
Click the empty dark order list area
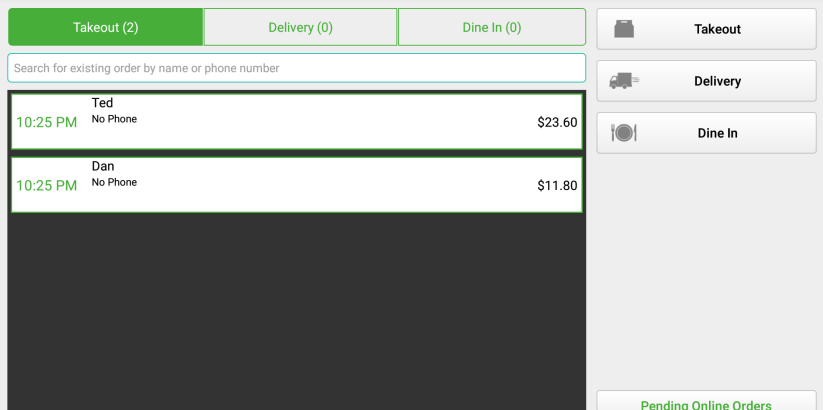296,310
